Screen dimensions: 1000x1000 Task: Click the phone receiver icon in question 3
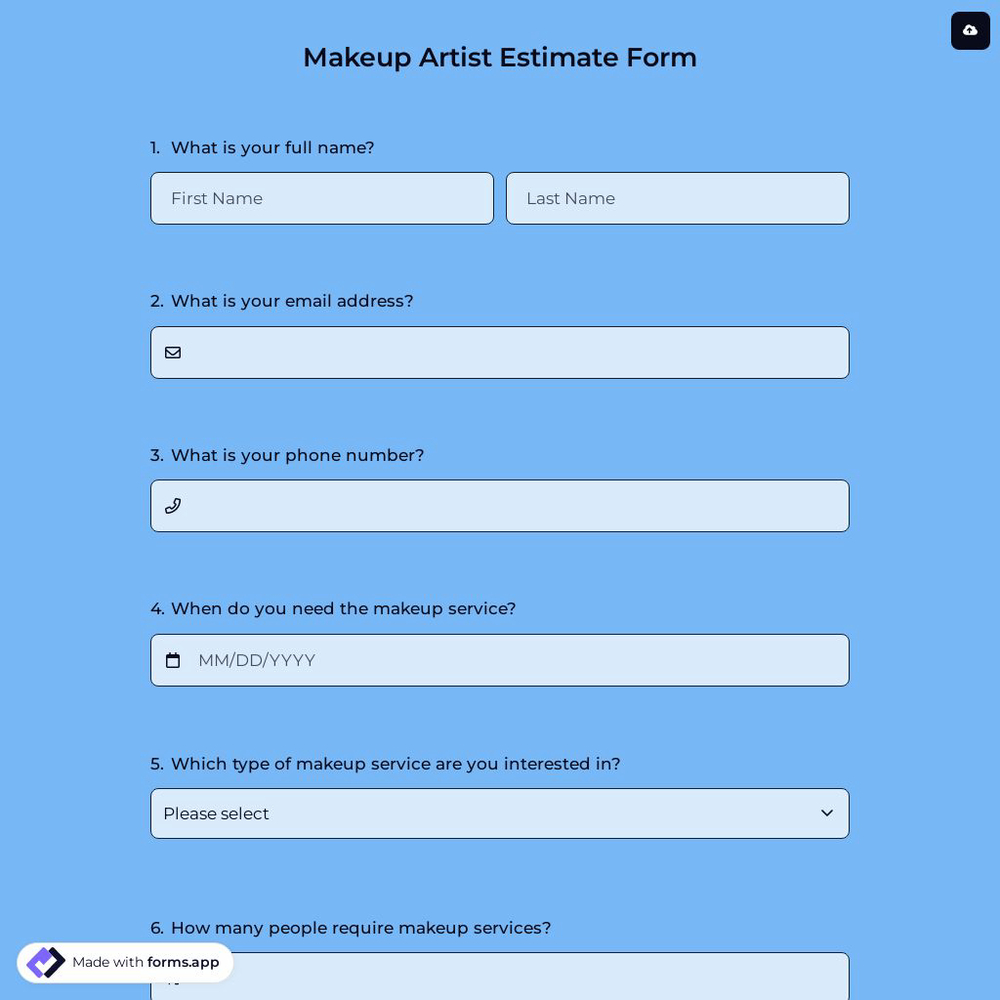coord(173,505)
